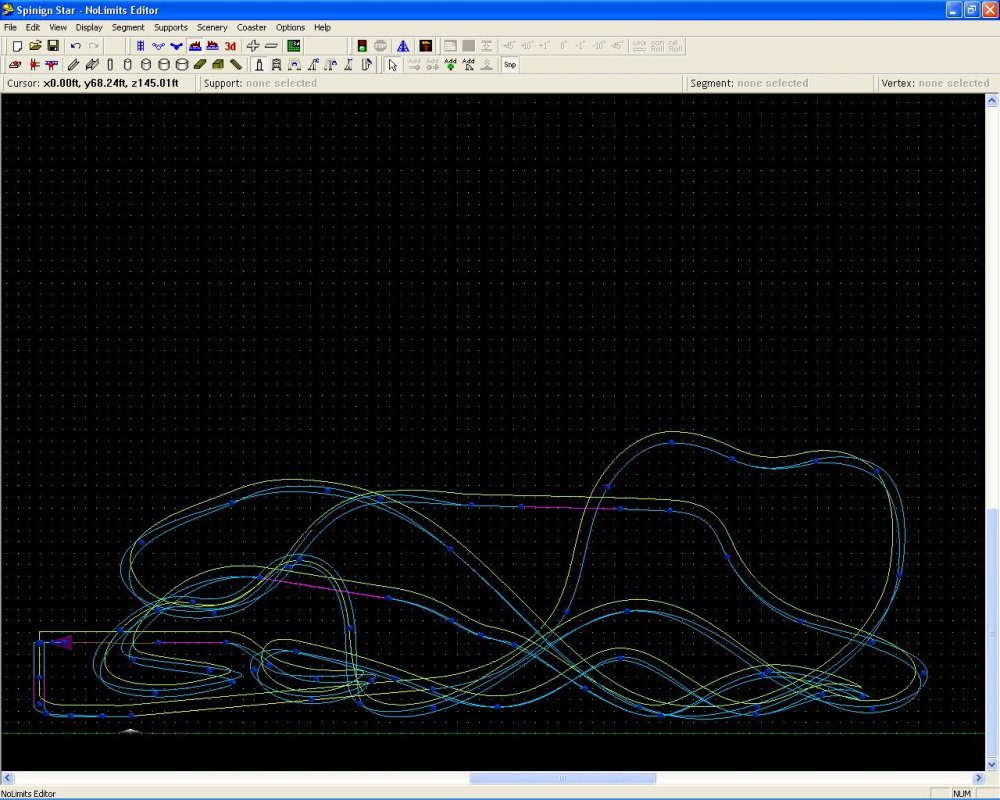Open the Segment menu
Image resolution: width=1000 pixels, height=800 pixels.
click(x=128, y=28)
